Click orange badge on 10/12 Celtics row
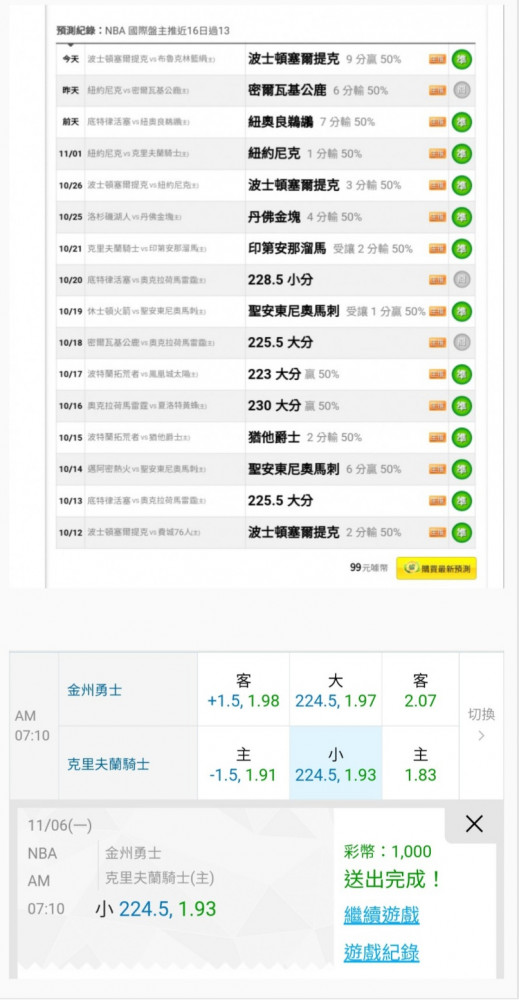Image resolution: width=519 pixels, height=1000 pixels. tap(437, 532)
